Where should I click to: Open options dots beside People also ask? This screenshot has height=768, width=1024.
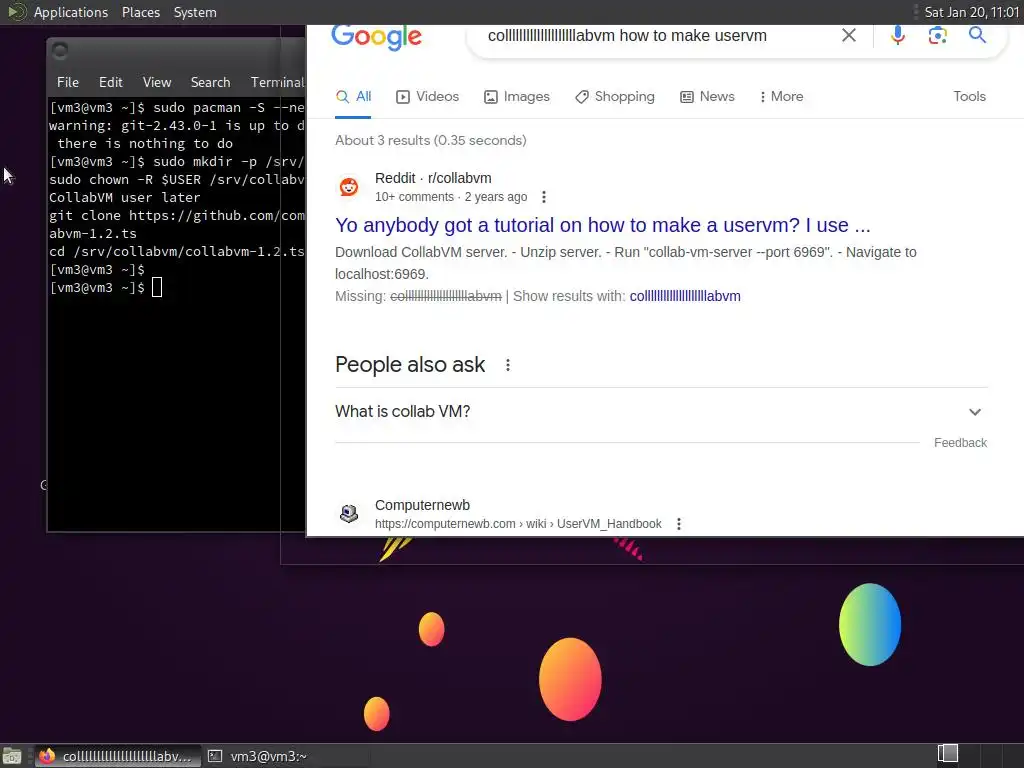pyautogui.click(x=508, y=365)
